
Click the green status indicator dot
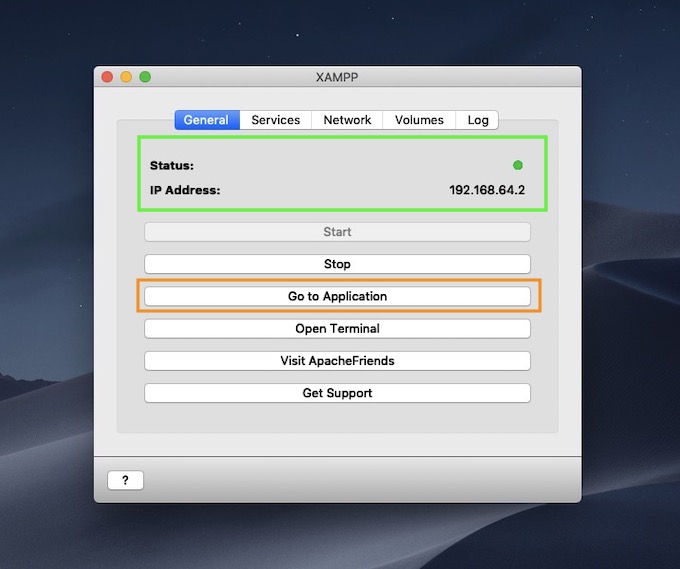[518, 165]
